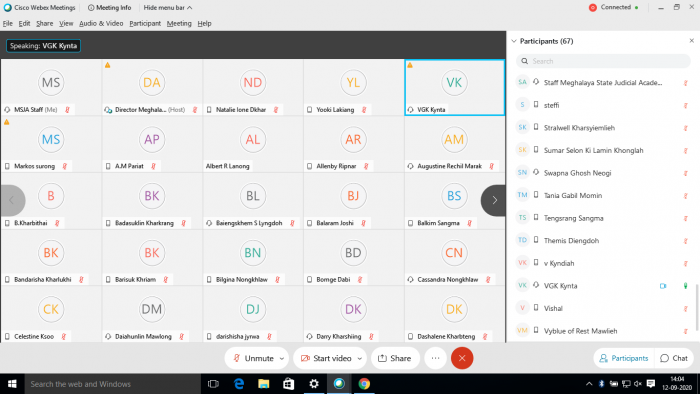This screenshot has height=394, width=700.
Task: Click muted mic icon on MSJA Staff tile
Action: (x=67, y=109)
